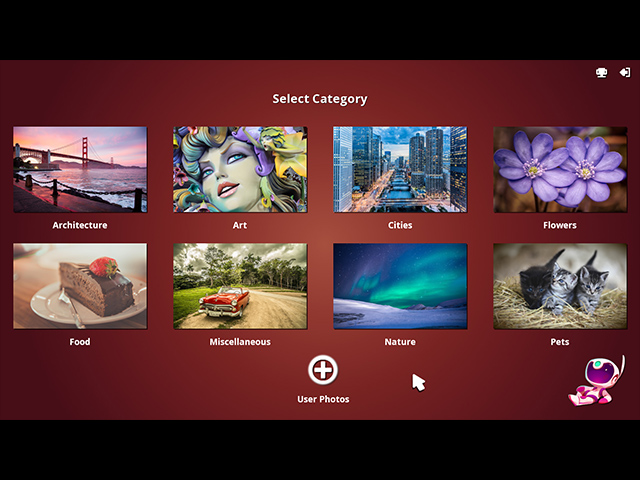
Task: Select the Nature label
Action: click(x=400, y=342)
